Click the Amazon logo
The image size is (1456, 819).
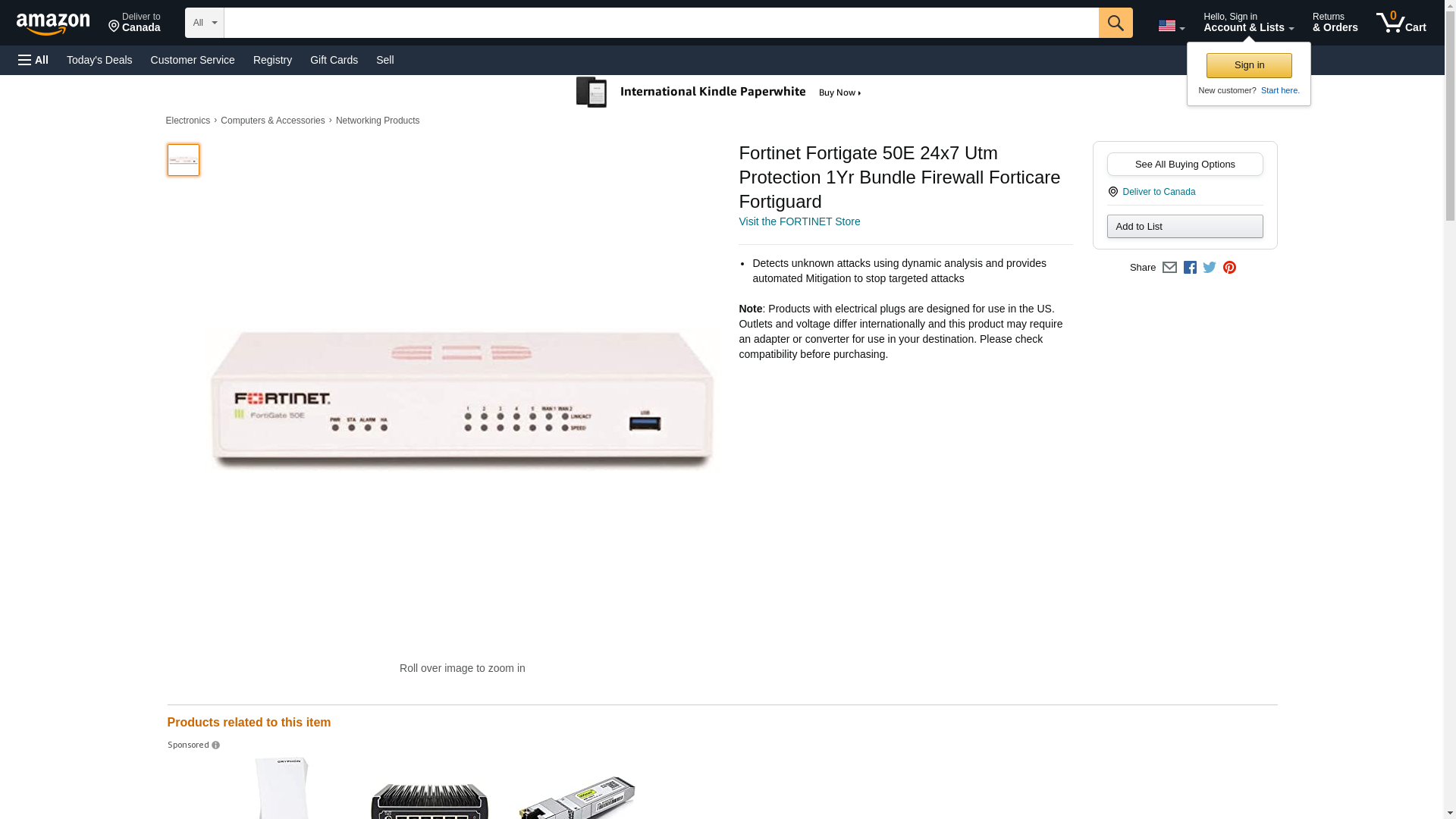click(53, 24)
